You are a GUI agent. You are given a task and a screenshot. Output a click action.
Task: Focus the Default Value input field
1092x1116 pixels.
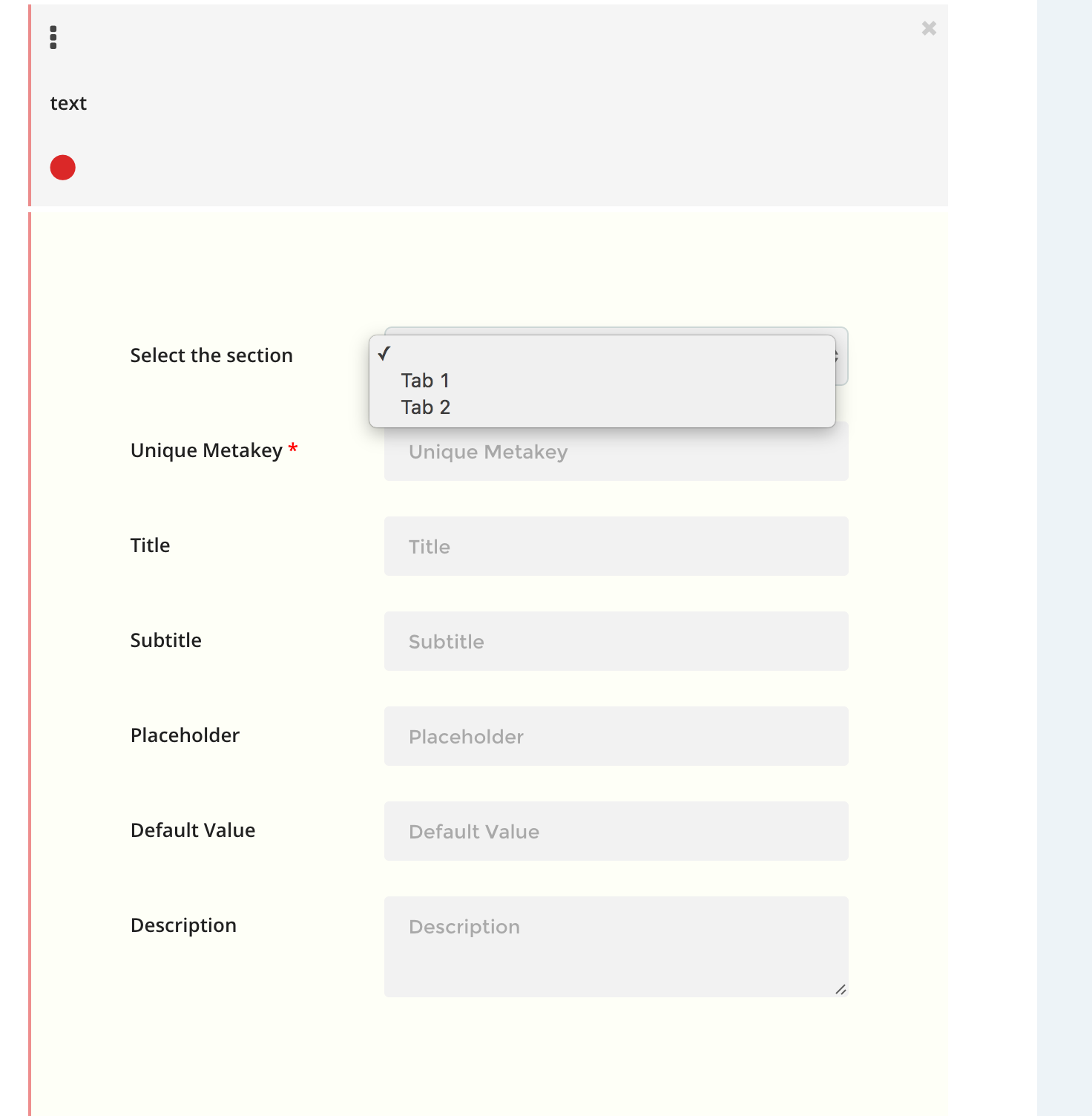(616, 831)
